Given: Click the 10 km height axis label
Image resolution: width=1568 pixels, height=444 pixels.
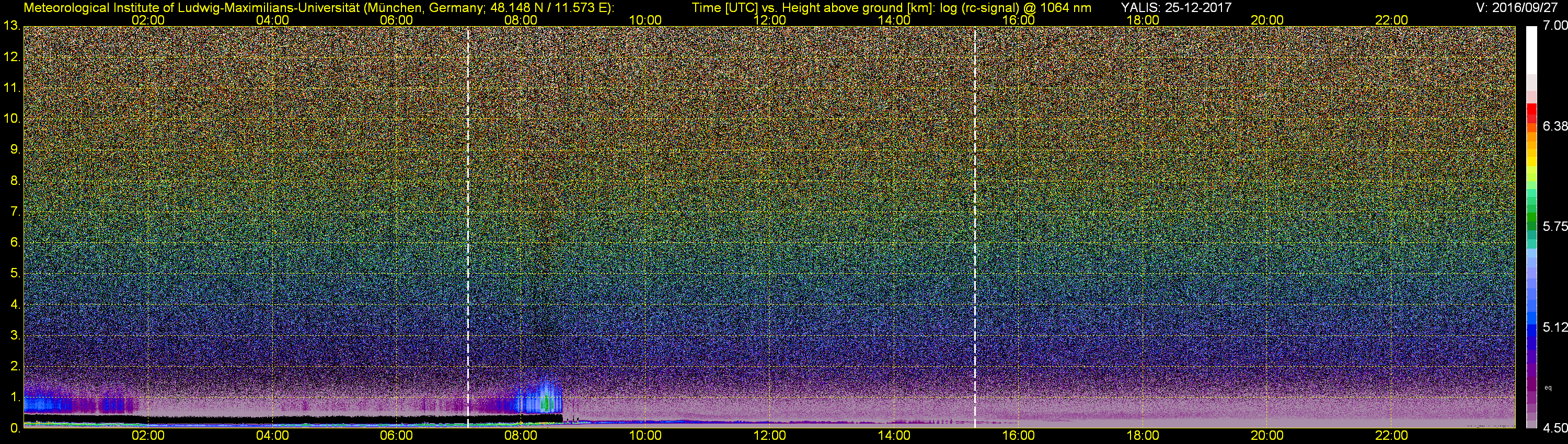Looking at the screenshot, I should click(11, 119).
